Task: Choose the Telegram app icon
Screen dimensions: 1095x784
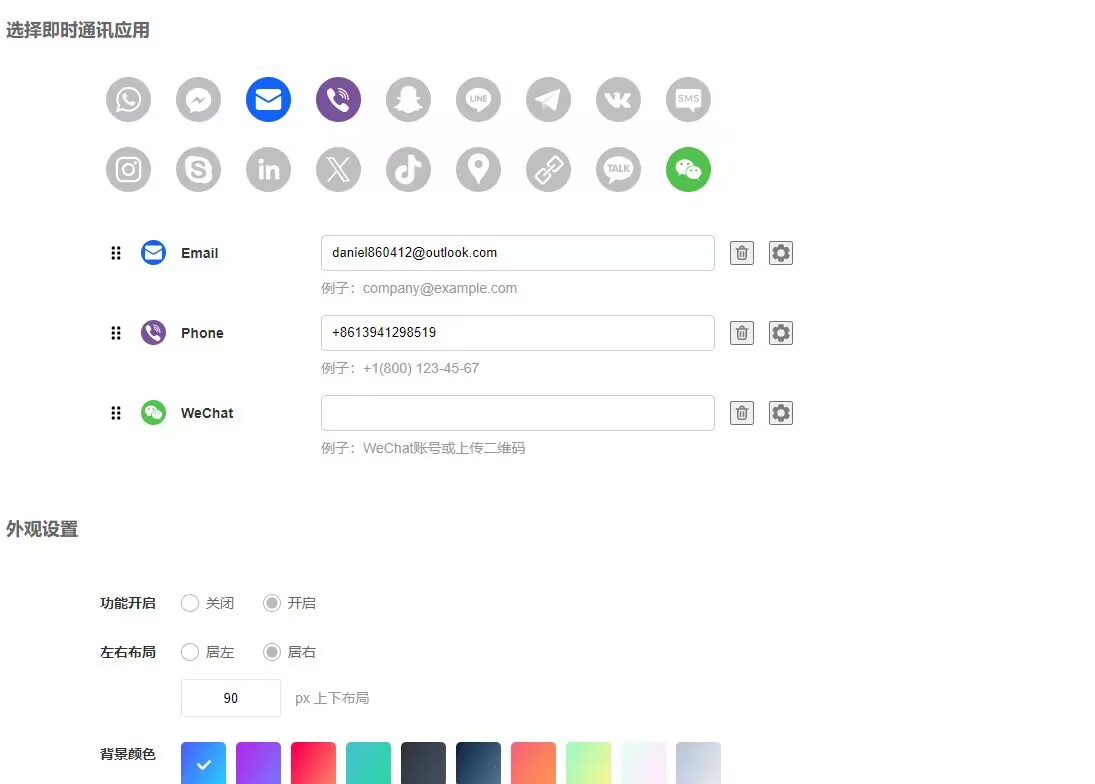Action: click(x=548, y=100)
